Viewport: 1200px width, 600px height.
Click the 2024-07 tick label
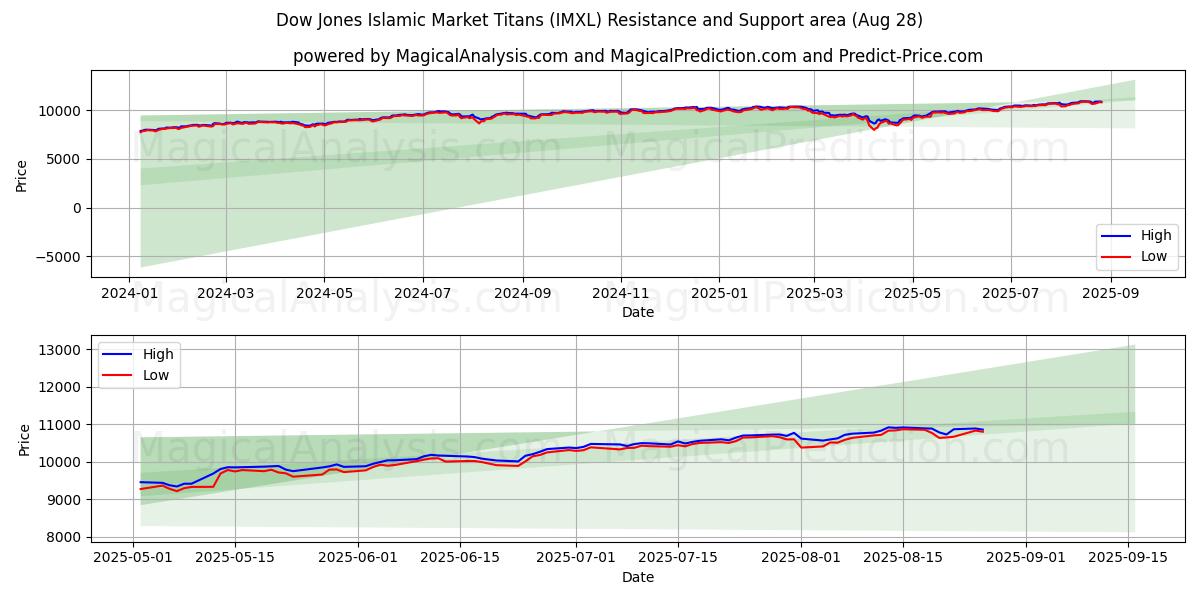(422, 293)
